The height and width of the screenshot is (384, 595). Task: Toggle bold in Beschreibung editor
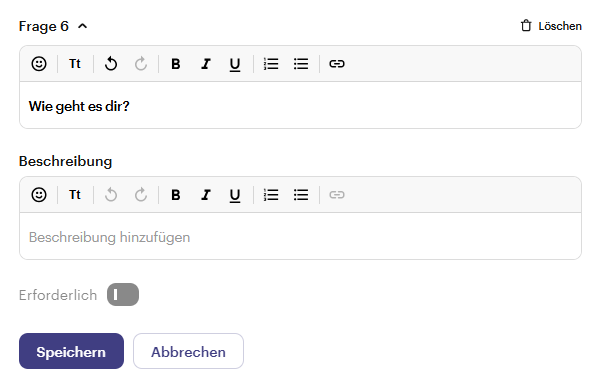coord(176,195)
